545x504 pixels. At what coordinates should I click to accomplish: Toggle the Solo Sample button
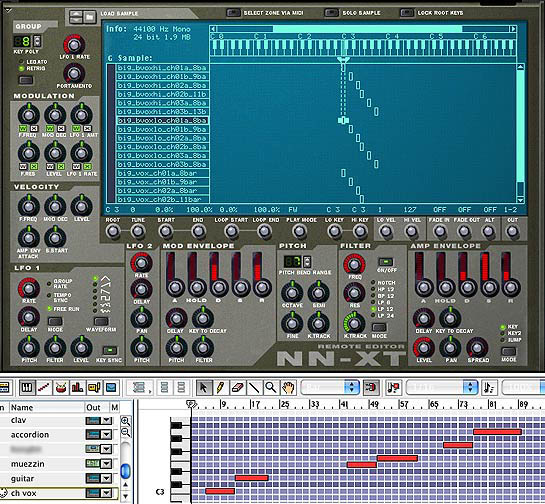332,13
